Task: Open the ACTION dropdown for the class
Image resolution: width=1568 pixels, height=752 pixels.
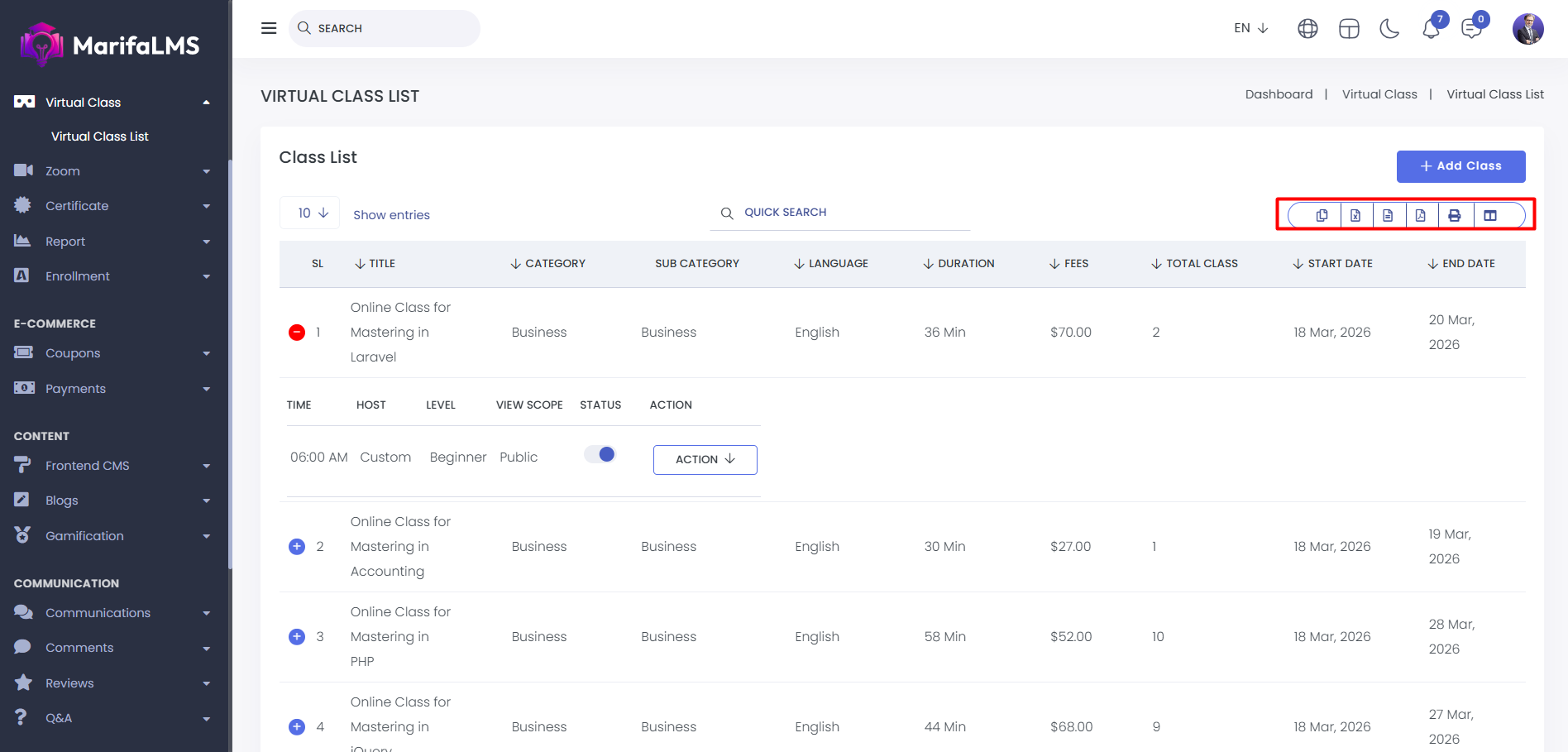Action: 705,460
